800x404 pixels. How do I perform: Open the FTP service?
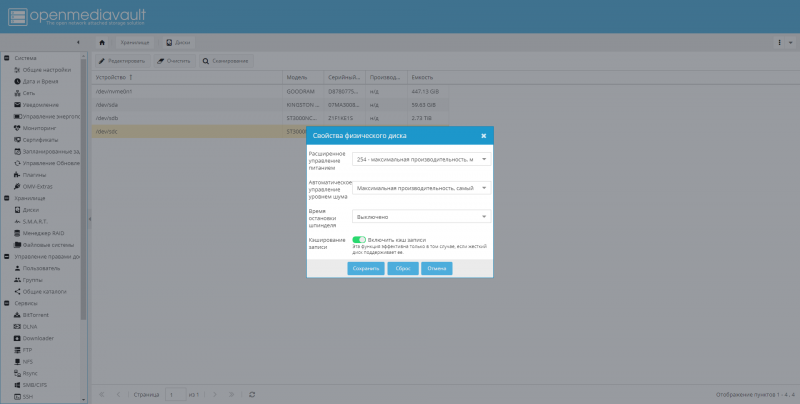pos(23,350)
